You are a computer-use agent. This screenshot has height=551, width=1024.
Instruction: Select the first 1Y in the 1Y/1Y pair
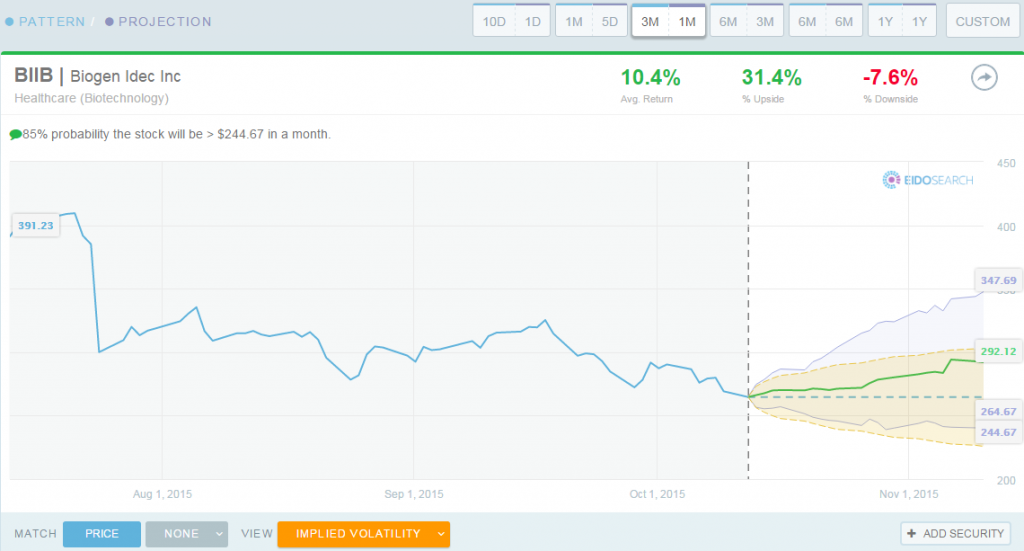[885, 22]
